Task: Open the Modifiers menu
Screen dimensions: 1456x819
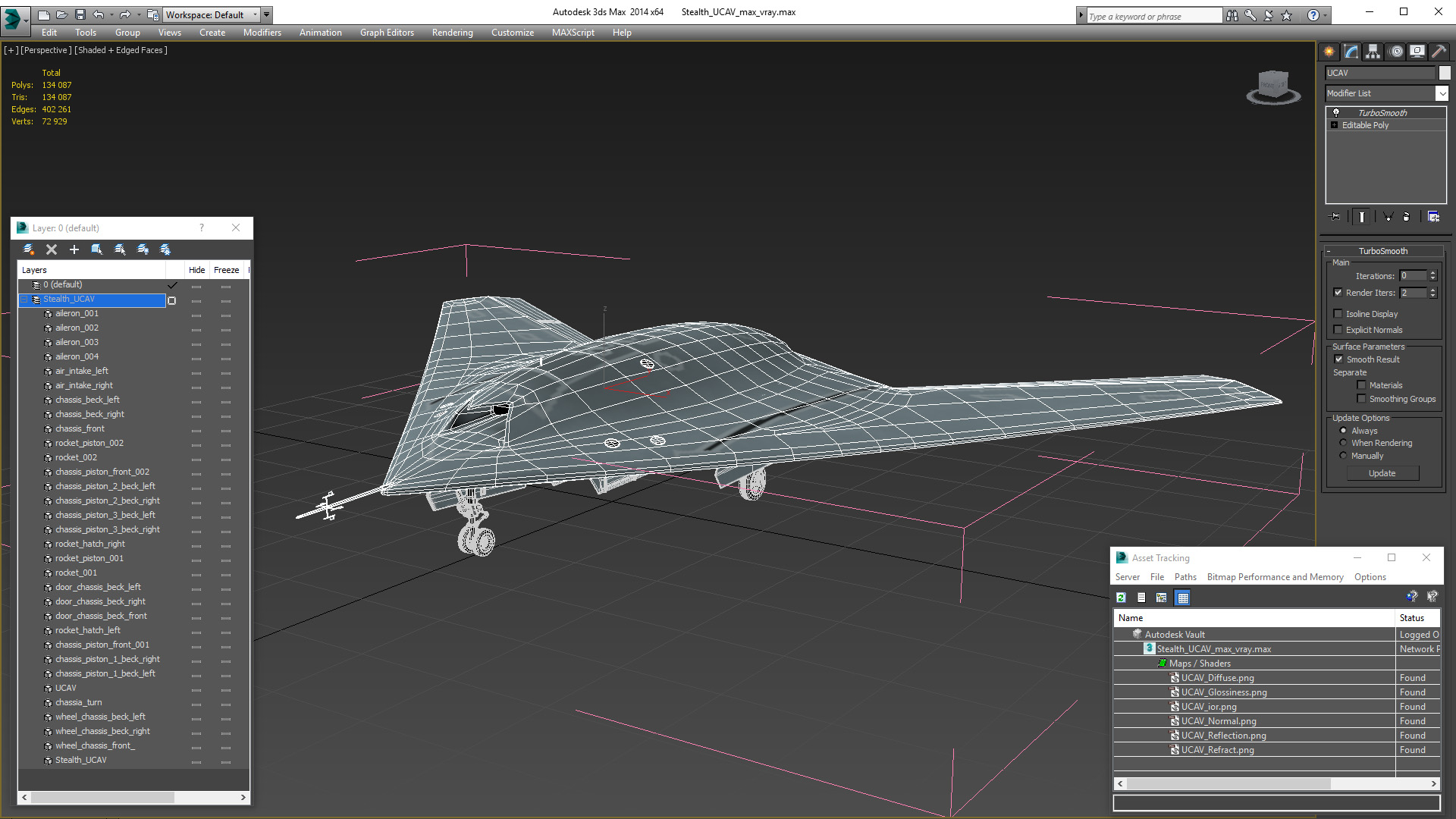Action: pos(262,33)
